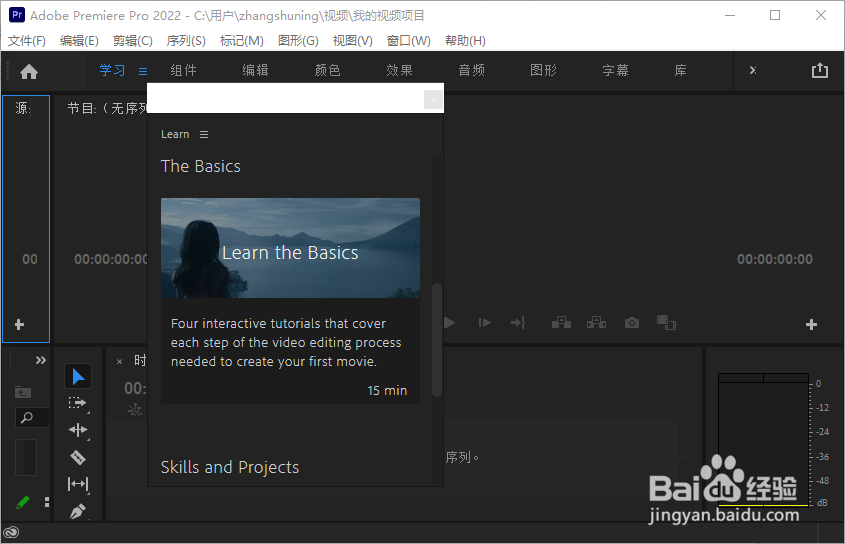The image size is (845, 544).
Task: Go to the Home screen icon
Action: tap(29, 71)
